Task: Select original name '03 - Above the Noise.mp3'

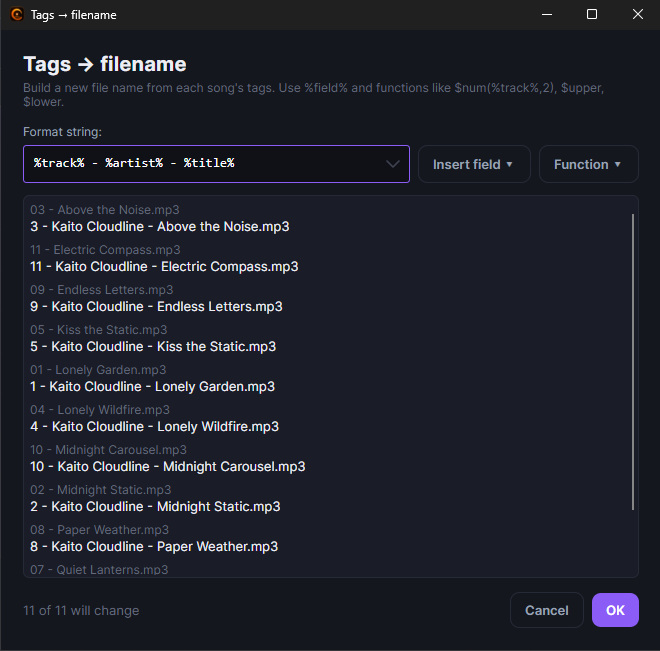Action: pos(105,210)
